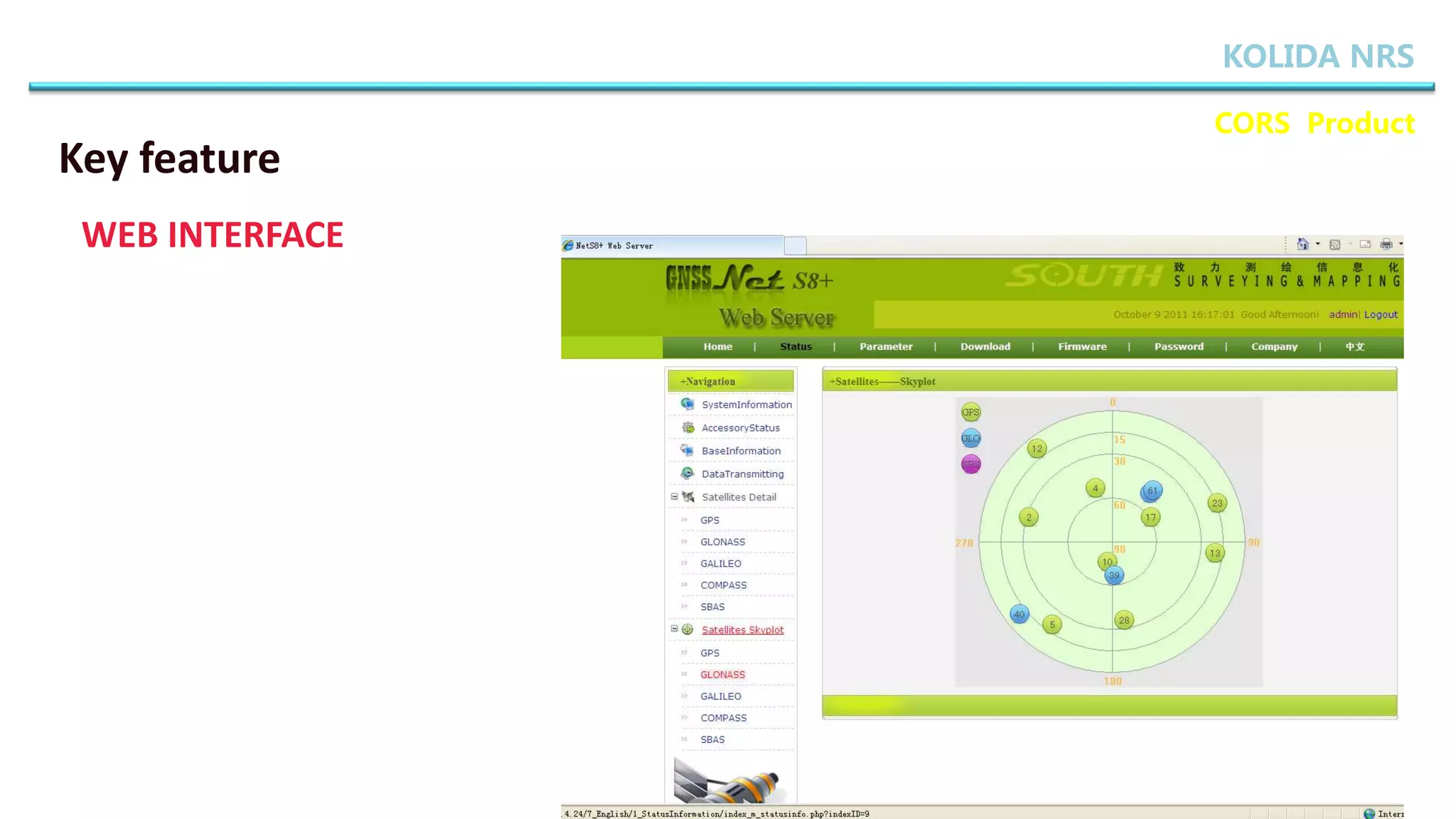Image resolution: width=1456 pixels, height=819 pixels.
Task: Click the Satellites Skyplot green globe icon
Action: (687, 629)
